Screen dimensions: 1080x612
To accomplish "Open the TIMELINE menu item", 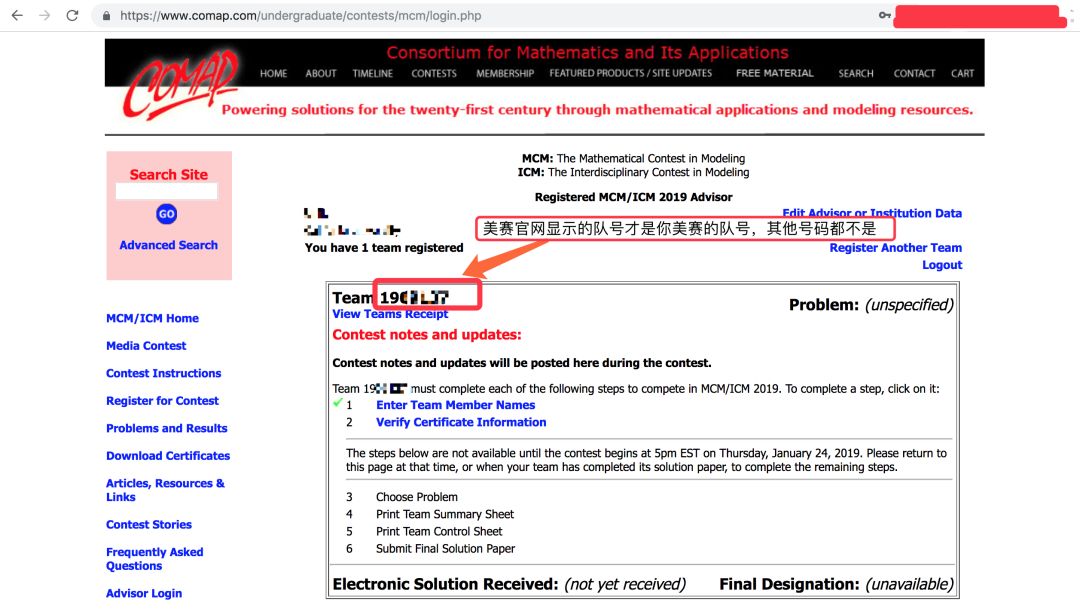I will [x=373, y=74].
